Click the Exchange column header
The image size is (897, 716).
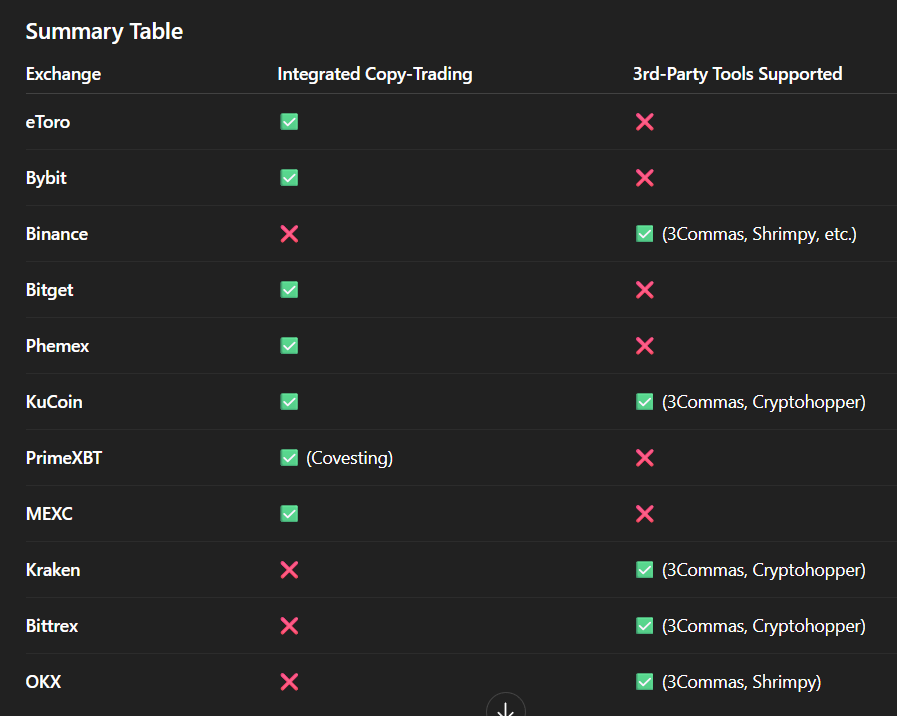tap(63, 74)
